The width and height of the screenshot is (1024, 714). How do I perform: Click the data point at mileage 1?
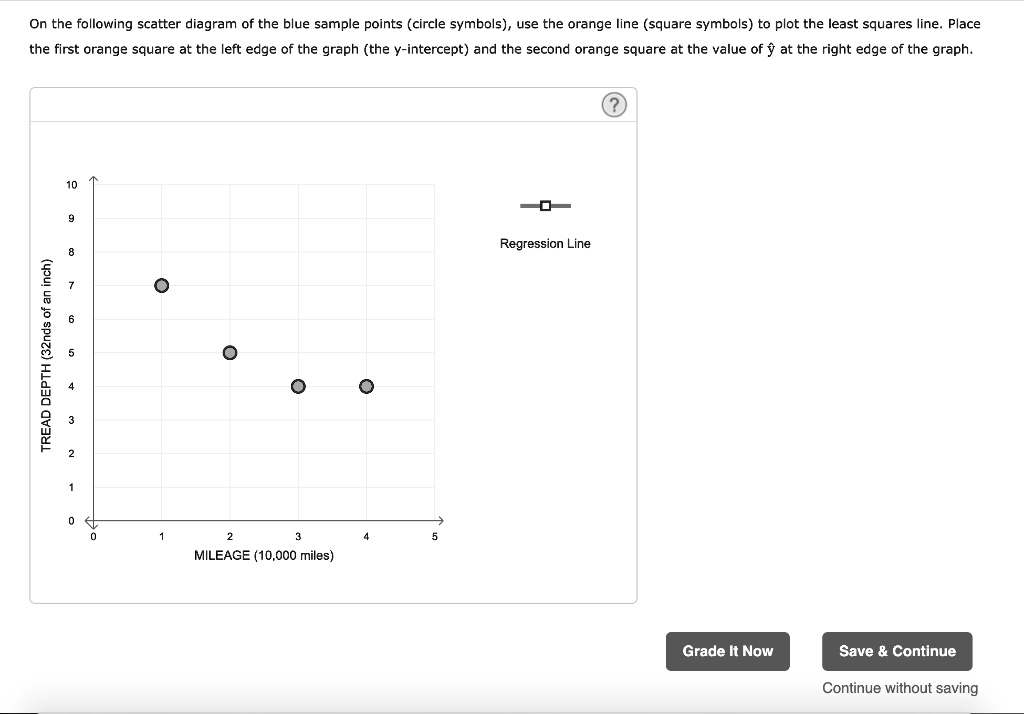[162, 285]
